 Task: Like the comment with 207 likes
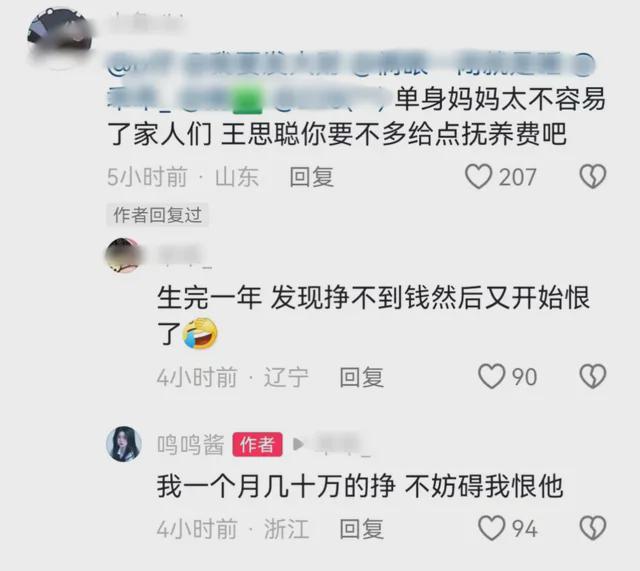coord(478,176)
